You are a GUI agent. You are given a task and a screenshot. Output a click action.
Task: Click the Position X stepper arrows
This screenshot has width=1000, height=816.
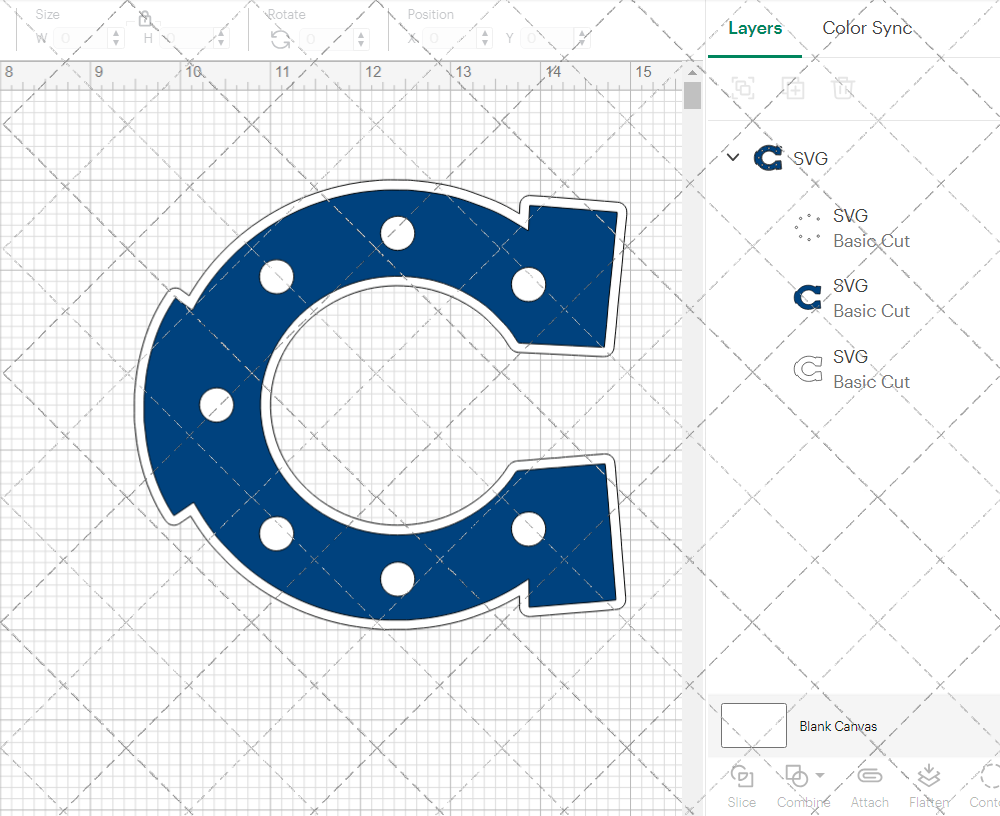(485, 38)
